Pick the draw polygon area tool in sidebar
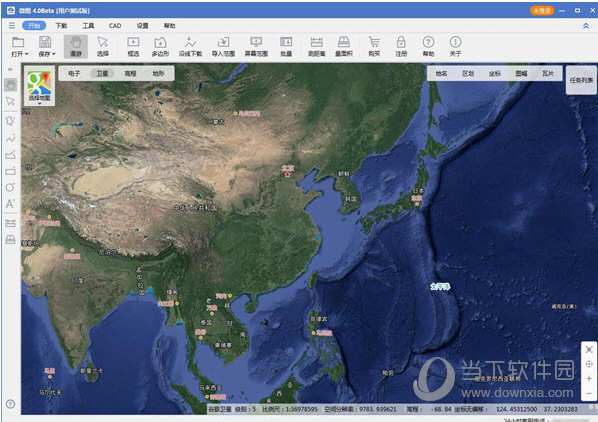 point(10,155)
